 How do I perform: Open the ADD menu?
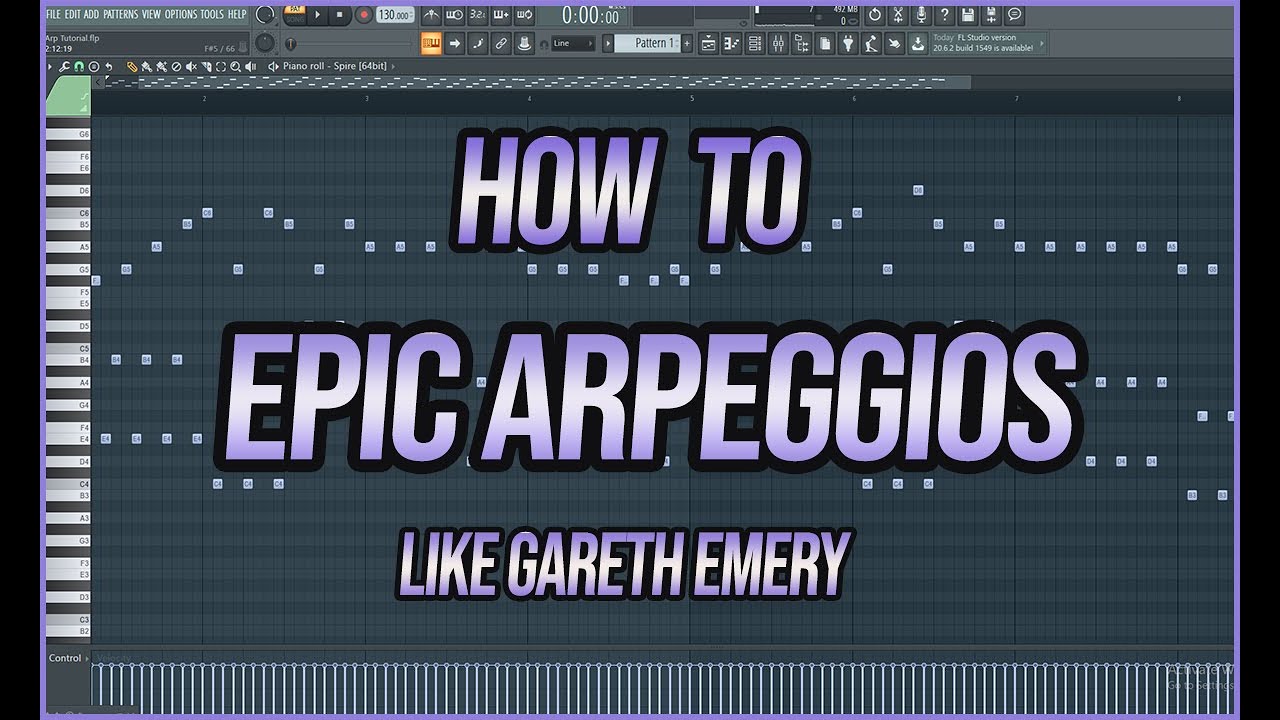point(91,14)
